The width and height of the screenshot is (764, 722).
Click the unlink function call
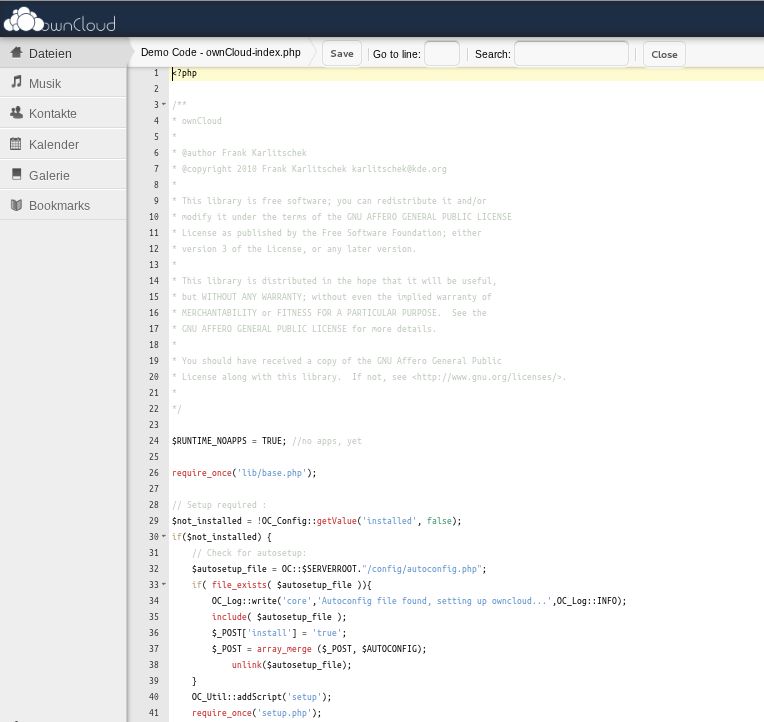coord(247,665)
